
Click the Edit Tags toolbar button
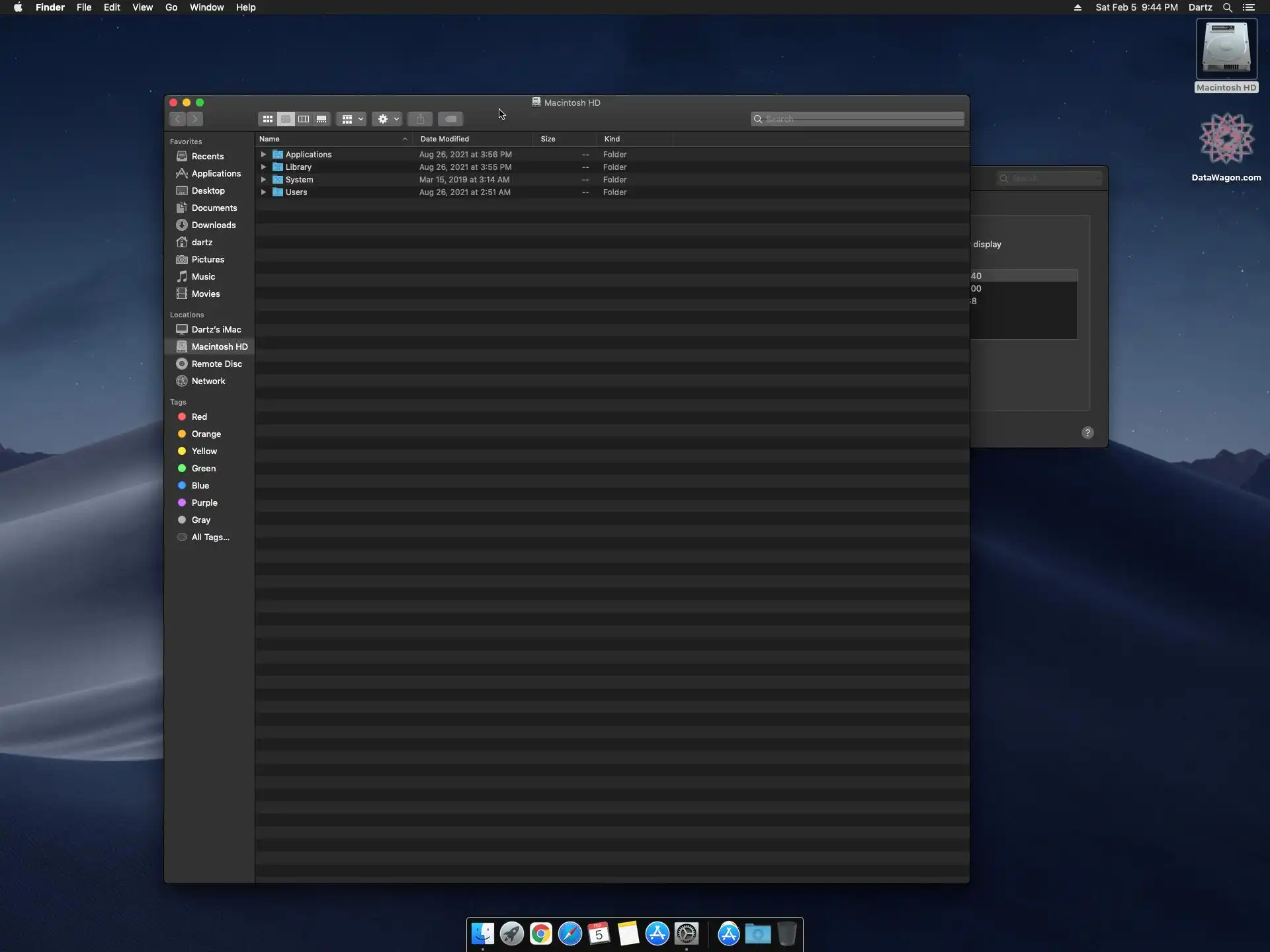[x=450, y=119]
